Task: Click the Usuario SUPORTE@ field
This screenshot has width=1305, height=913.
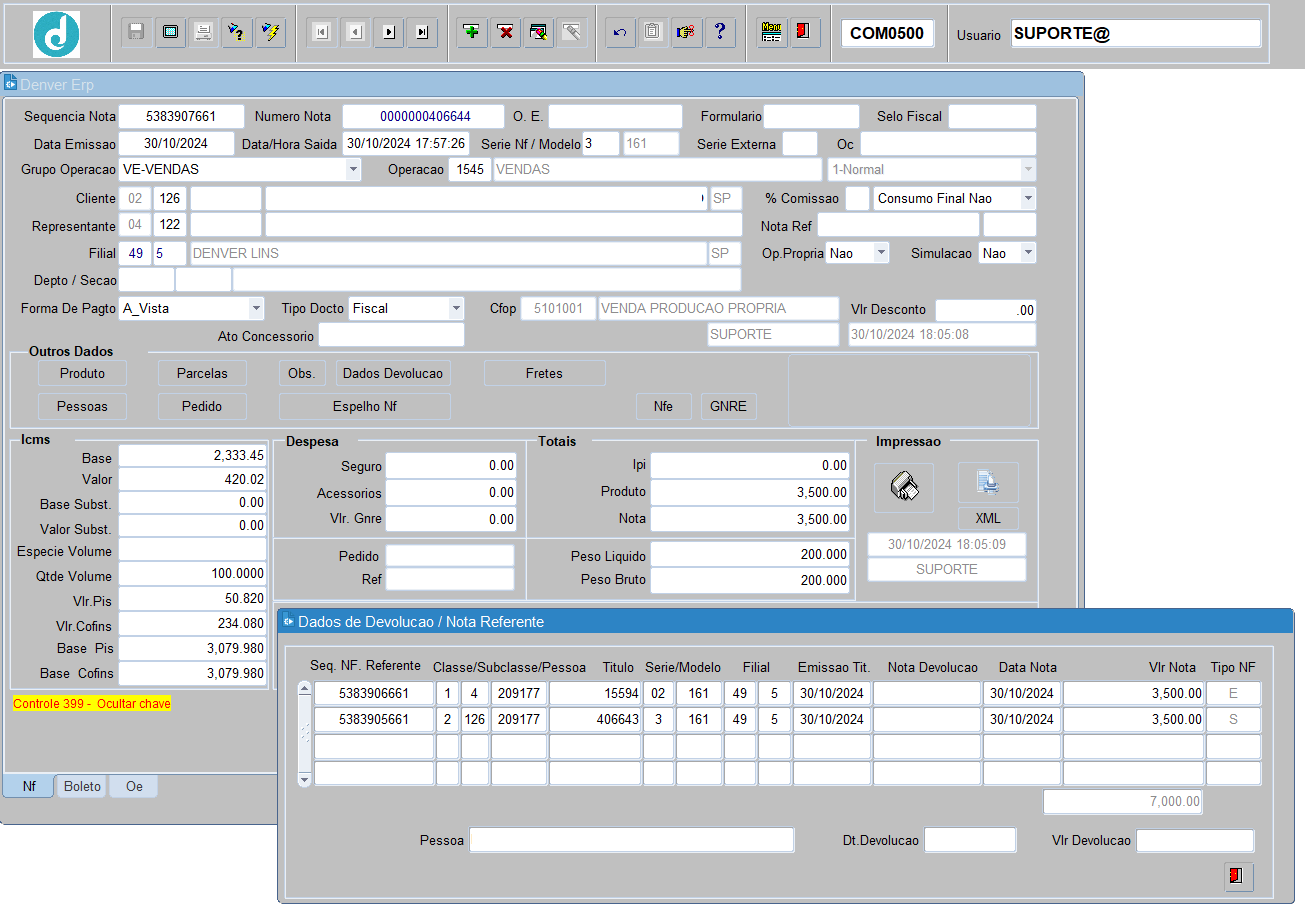Action: pos(1136,33)
